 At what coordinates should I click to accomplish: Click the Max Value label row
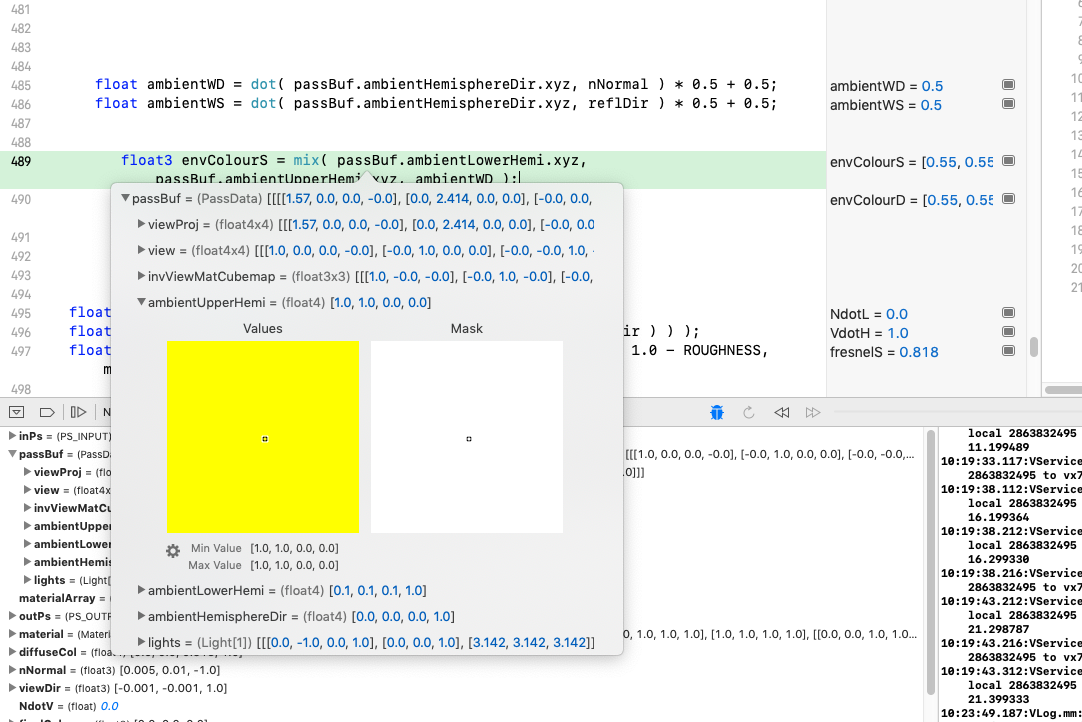pyautogui.click(x=264, y=565)
